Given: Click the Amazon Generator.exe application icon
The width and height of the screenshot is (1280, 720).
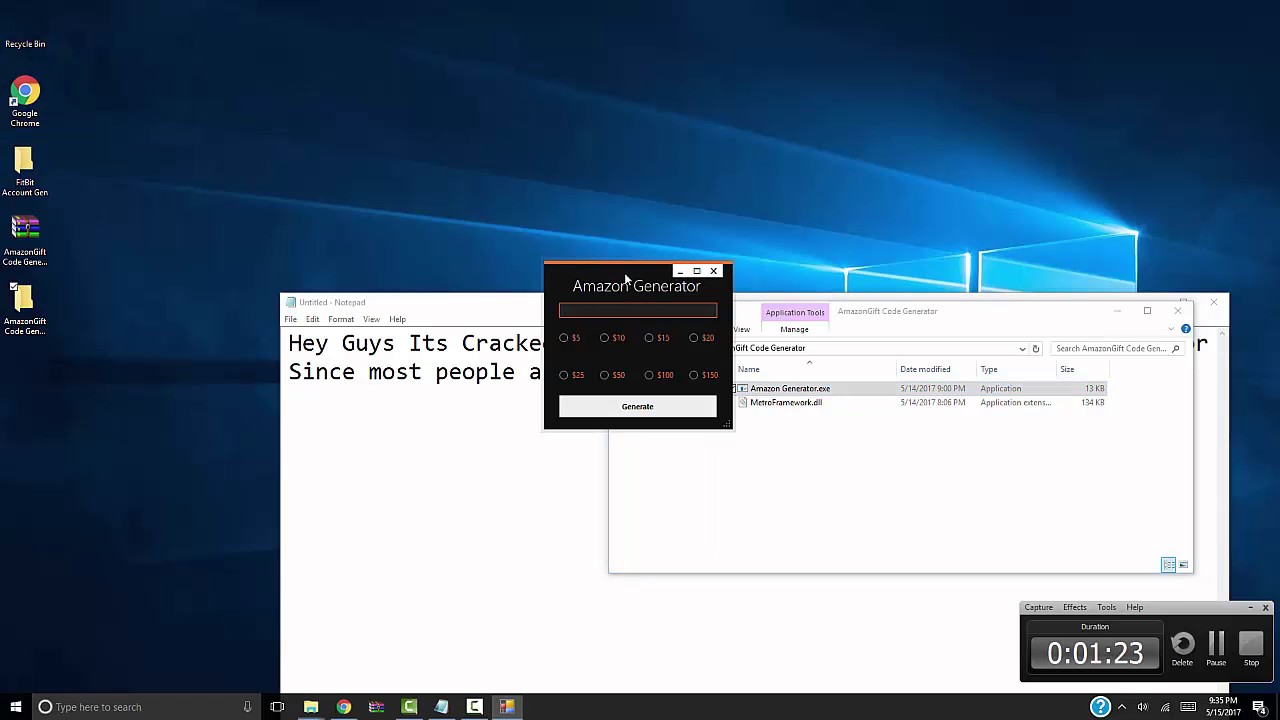Looking at the screenshot, I should [x=742, y=388].
